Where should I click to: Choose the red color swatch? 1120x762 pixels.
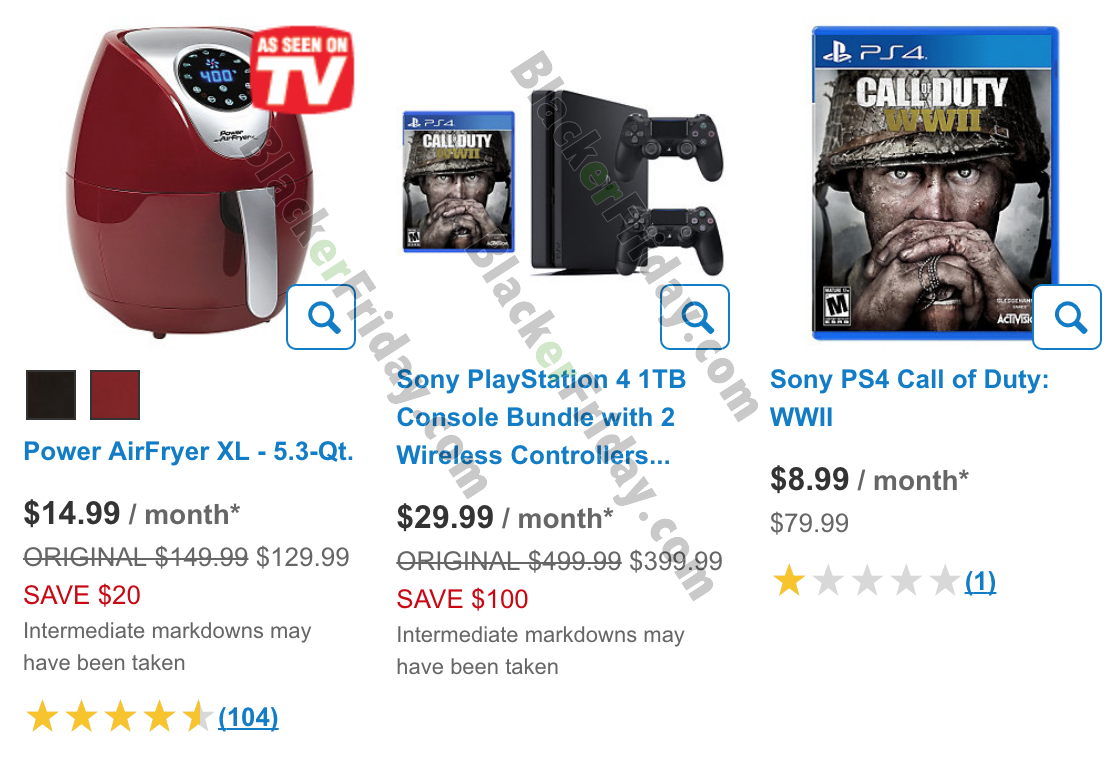click(115, 395)
